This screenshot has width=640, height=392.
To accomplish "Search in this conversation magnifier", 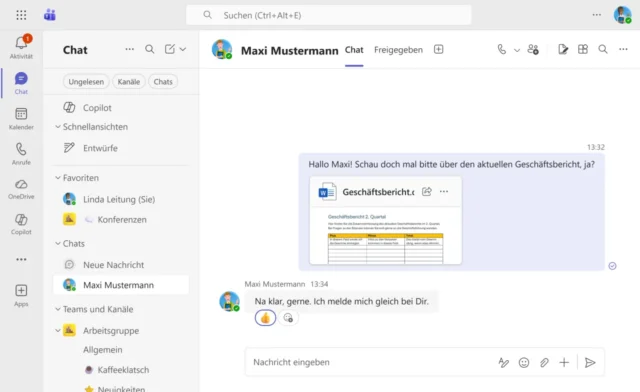I will point(603,49).
